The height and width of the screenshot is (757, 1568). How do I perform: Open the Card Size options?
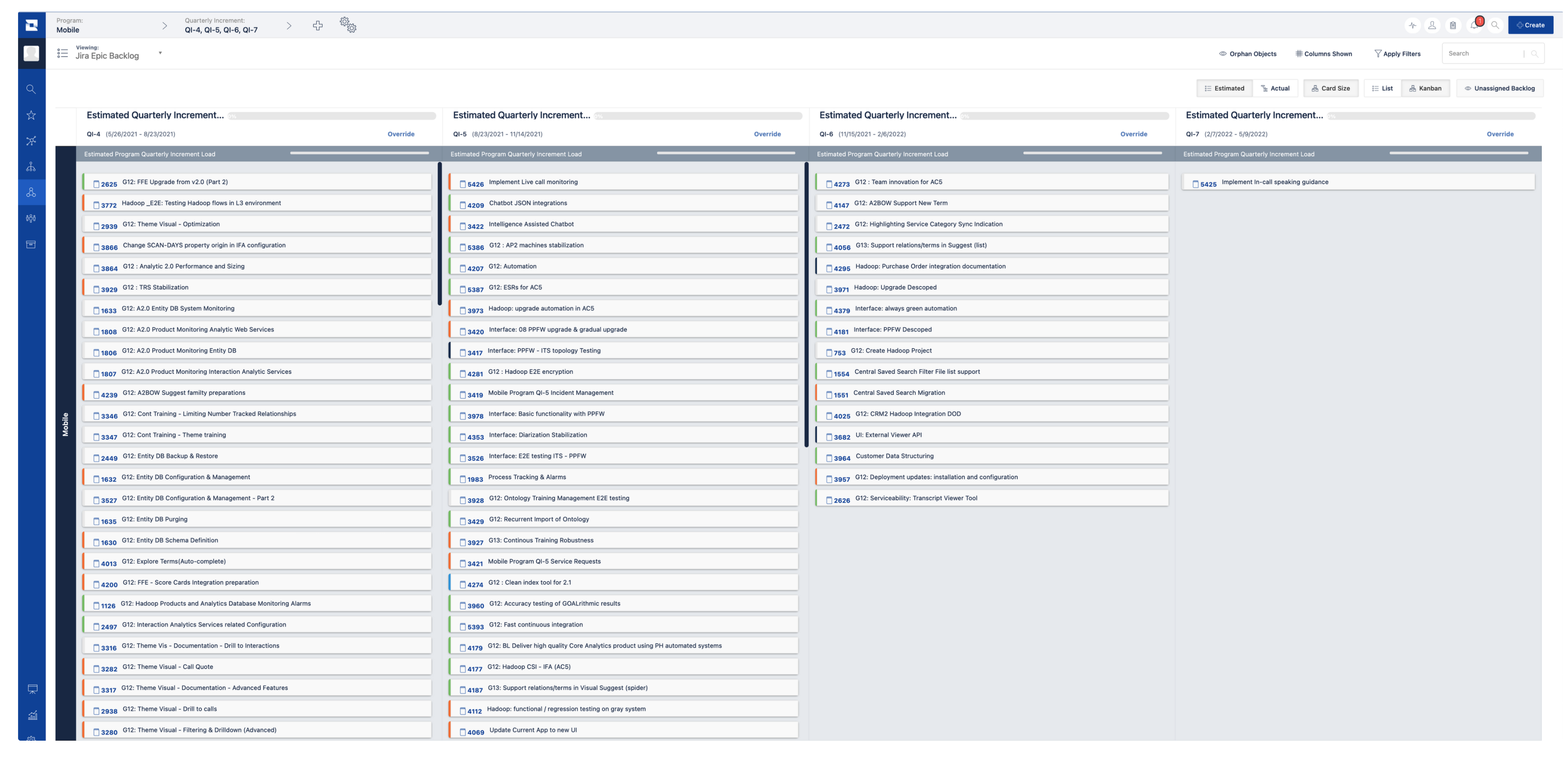click(x=1331, y=89)
